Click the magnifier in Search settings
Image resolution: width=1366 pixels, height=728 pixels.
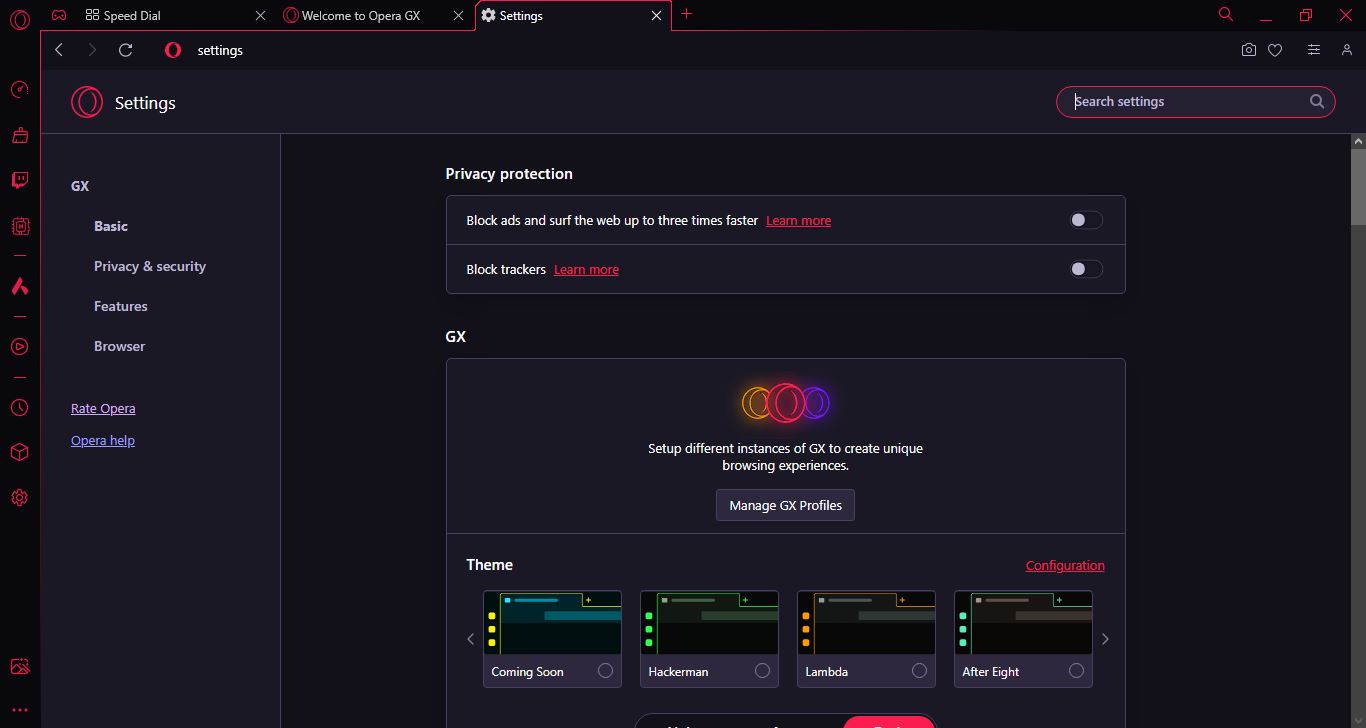click(x=1317, y=101)
